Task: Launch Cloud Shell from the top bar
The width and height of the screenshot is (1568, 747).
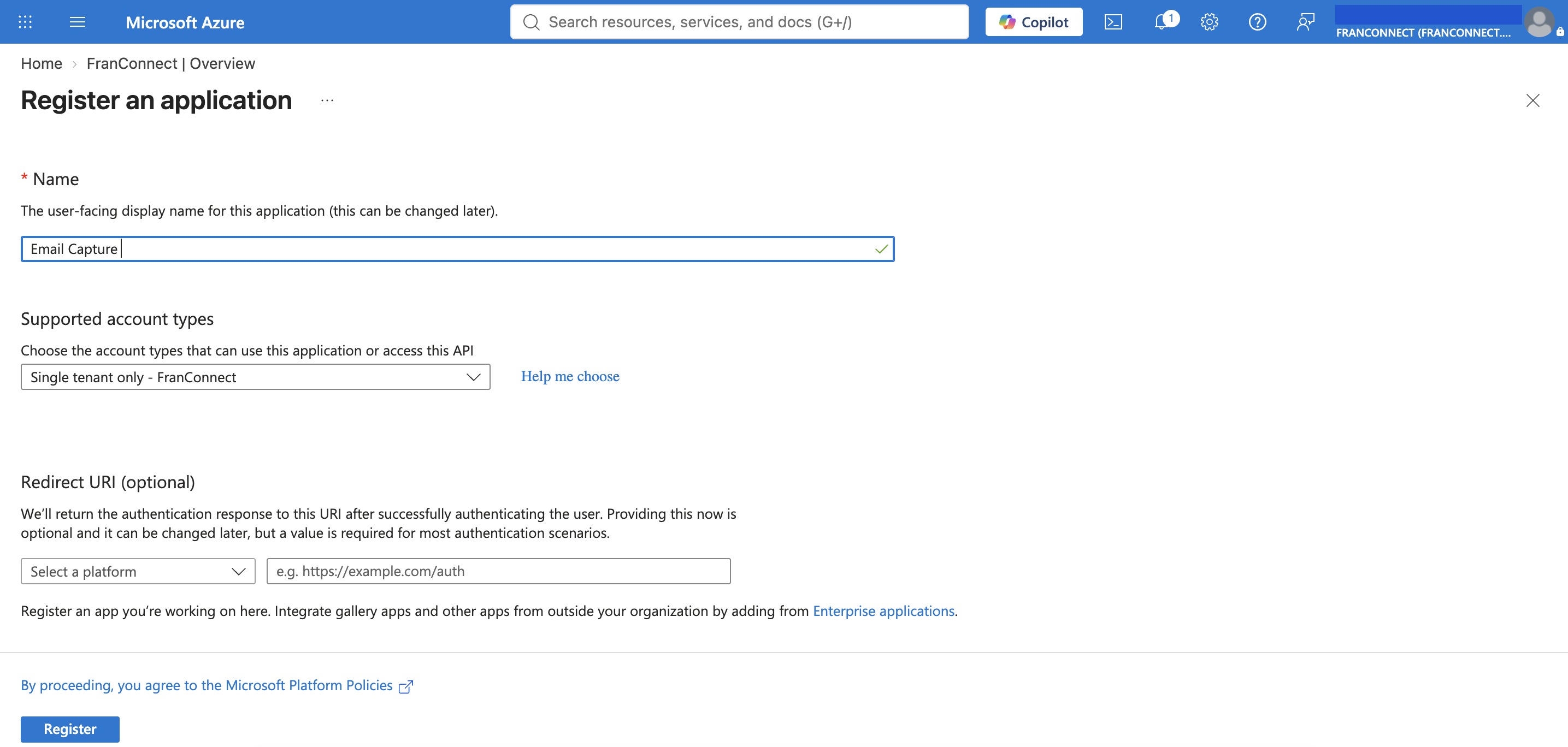Action: pyautogui.click(x=1113, y=22)
